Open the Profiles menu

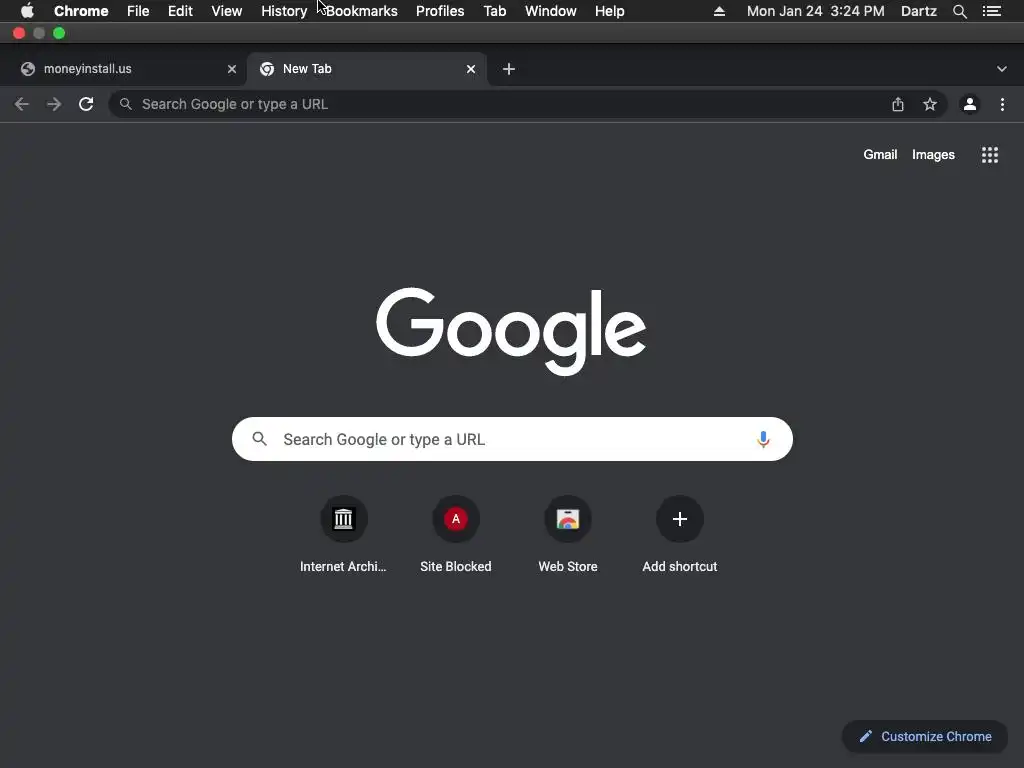click(x=440, y=11)
